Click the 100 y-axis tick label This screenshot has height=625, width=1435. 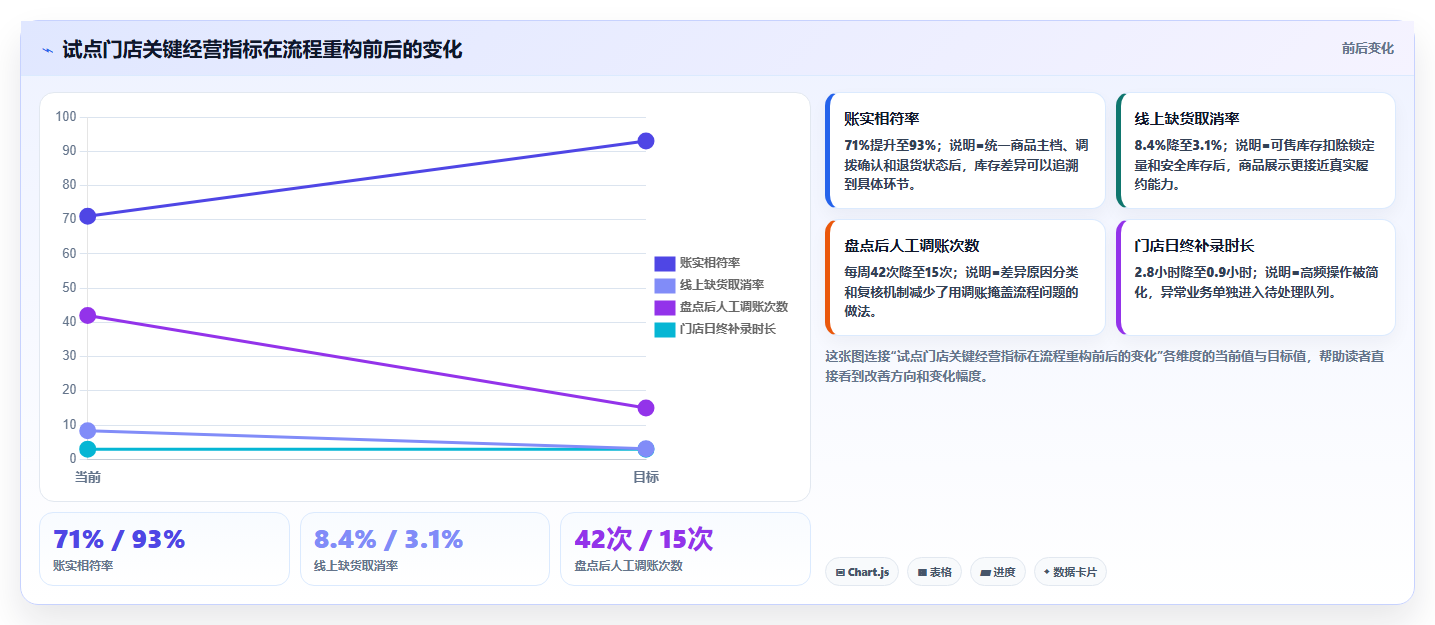[66, 117]
